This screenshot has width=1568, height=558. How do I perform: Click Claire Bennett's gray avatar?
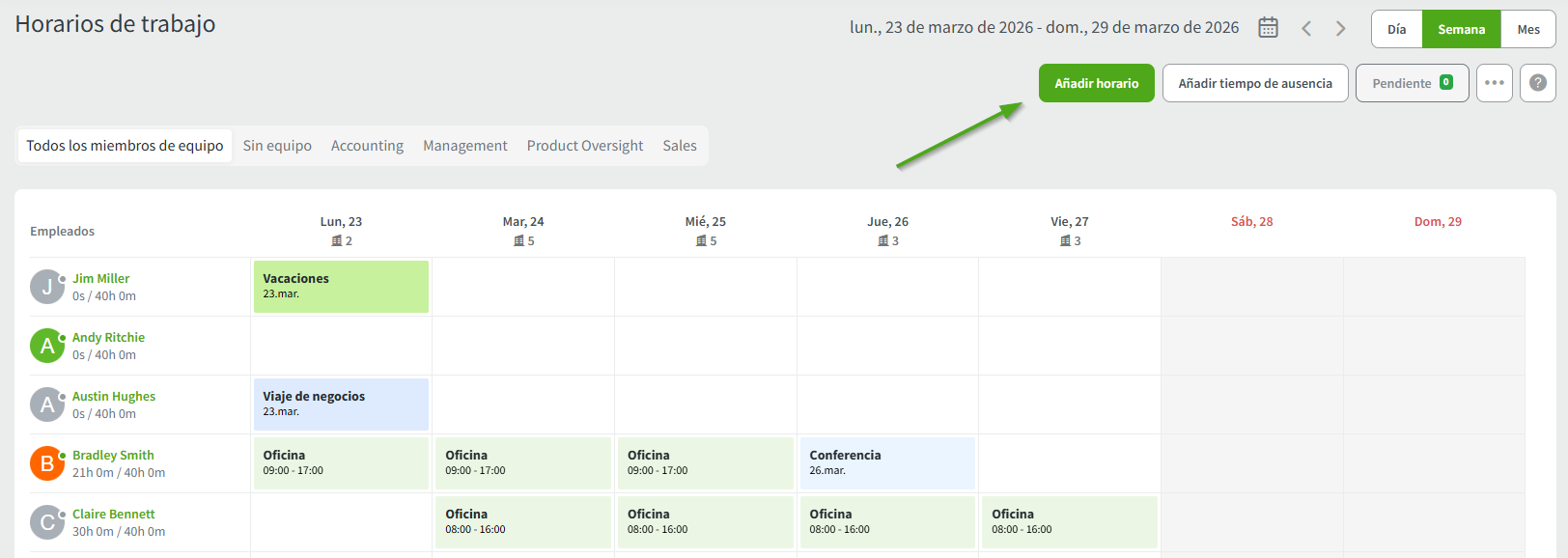point(46,522)
